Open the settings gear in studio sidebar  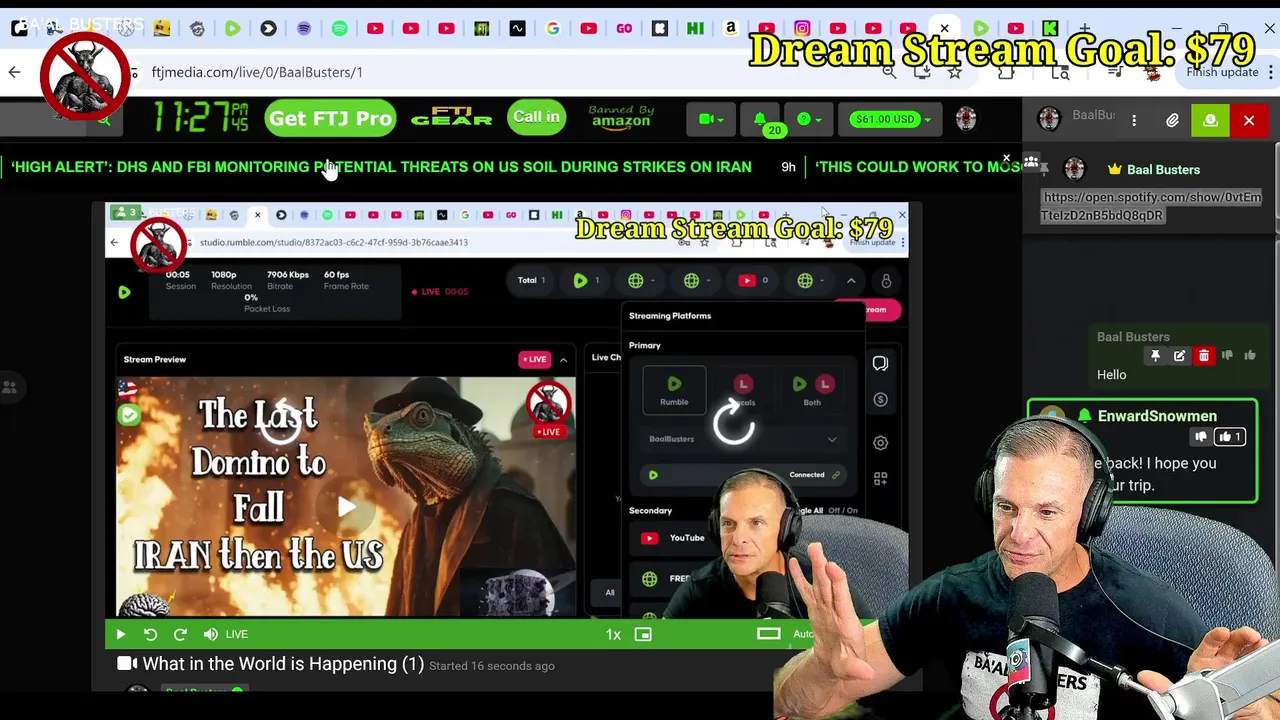[x=880, y=442]
